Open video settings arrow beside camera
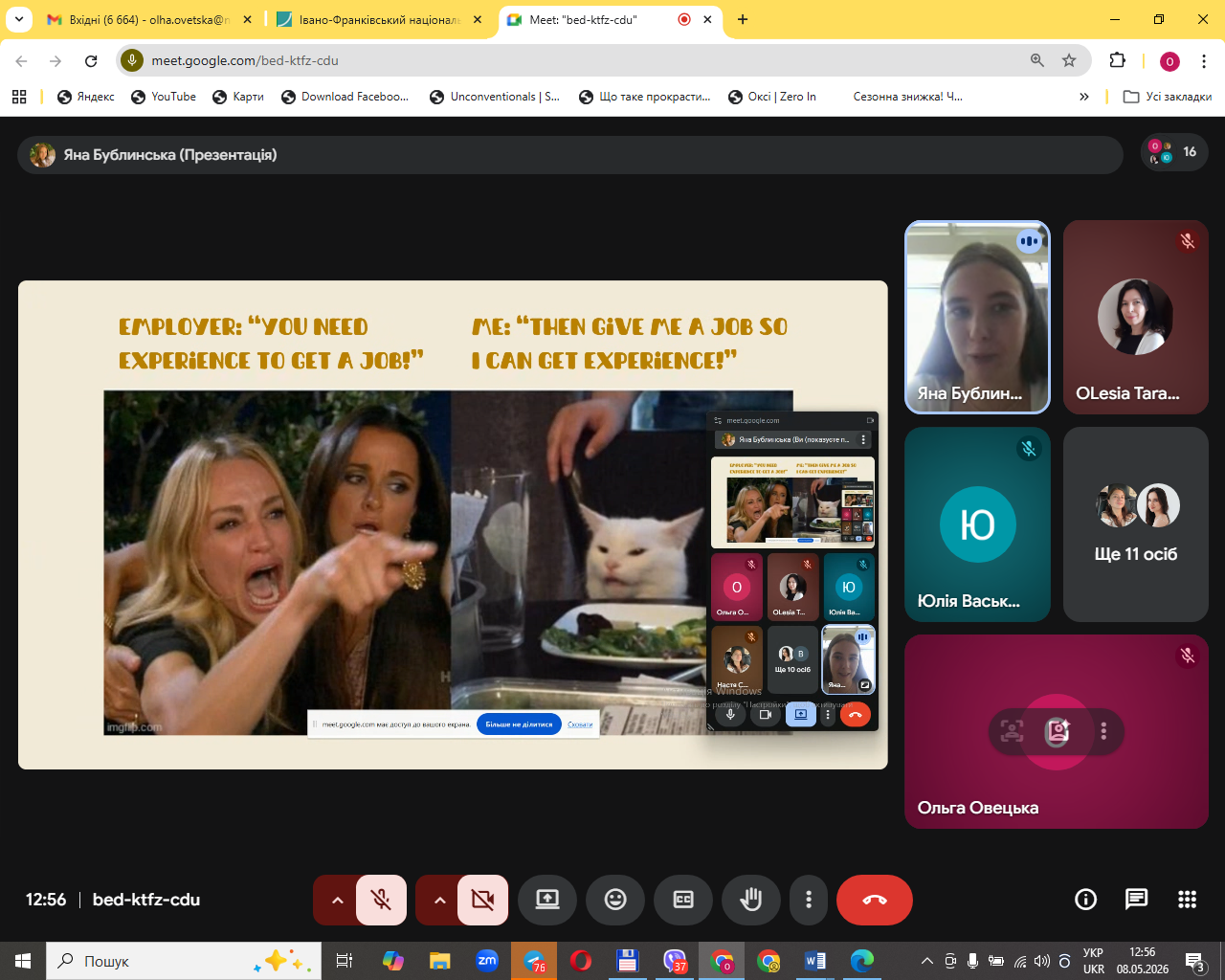Viewport: 1225px width, 980px height. 439,900
